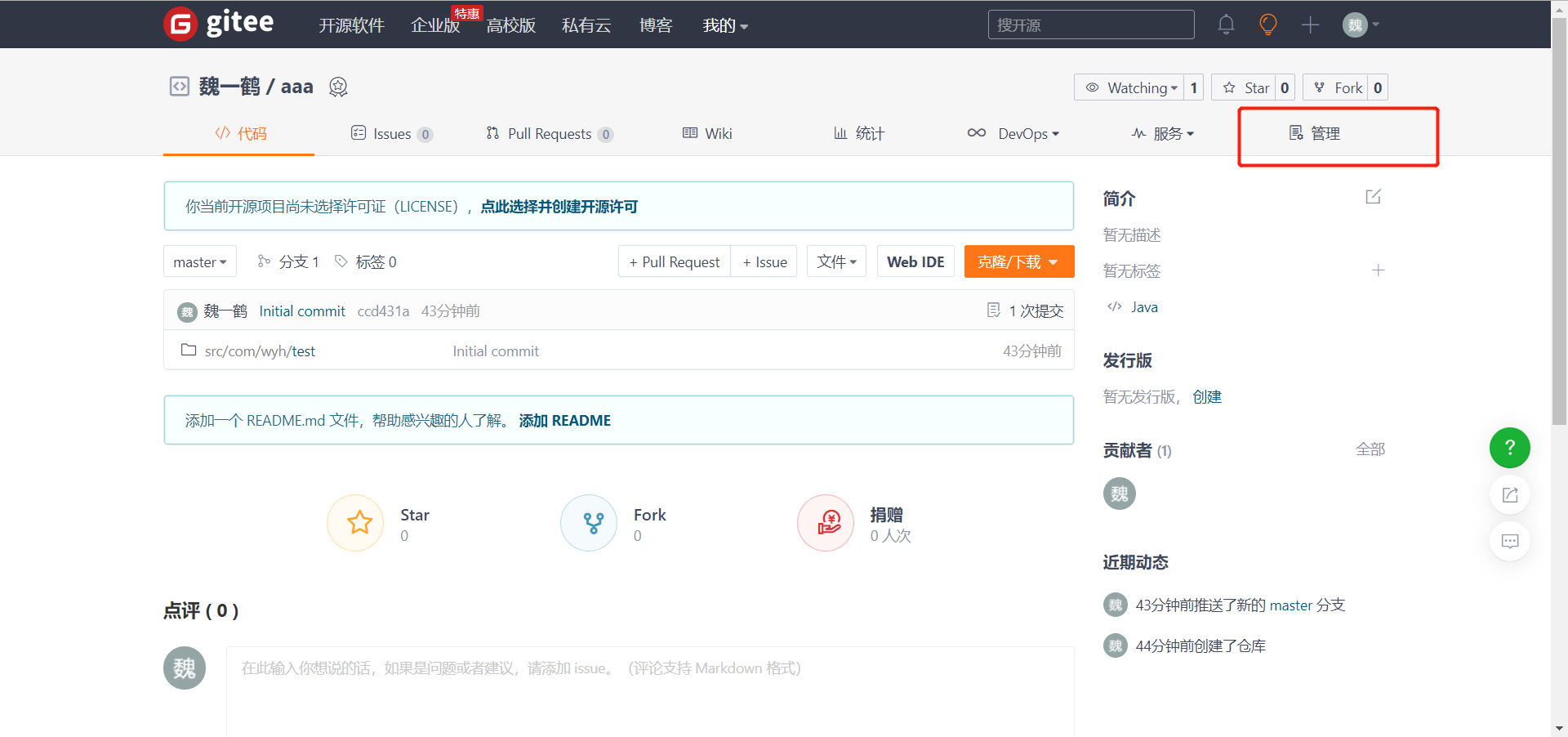The width and height of the screenshot is (1568, 737).
Task: Switch to the Pull Requests tab
Action: tap(550, 133)
